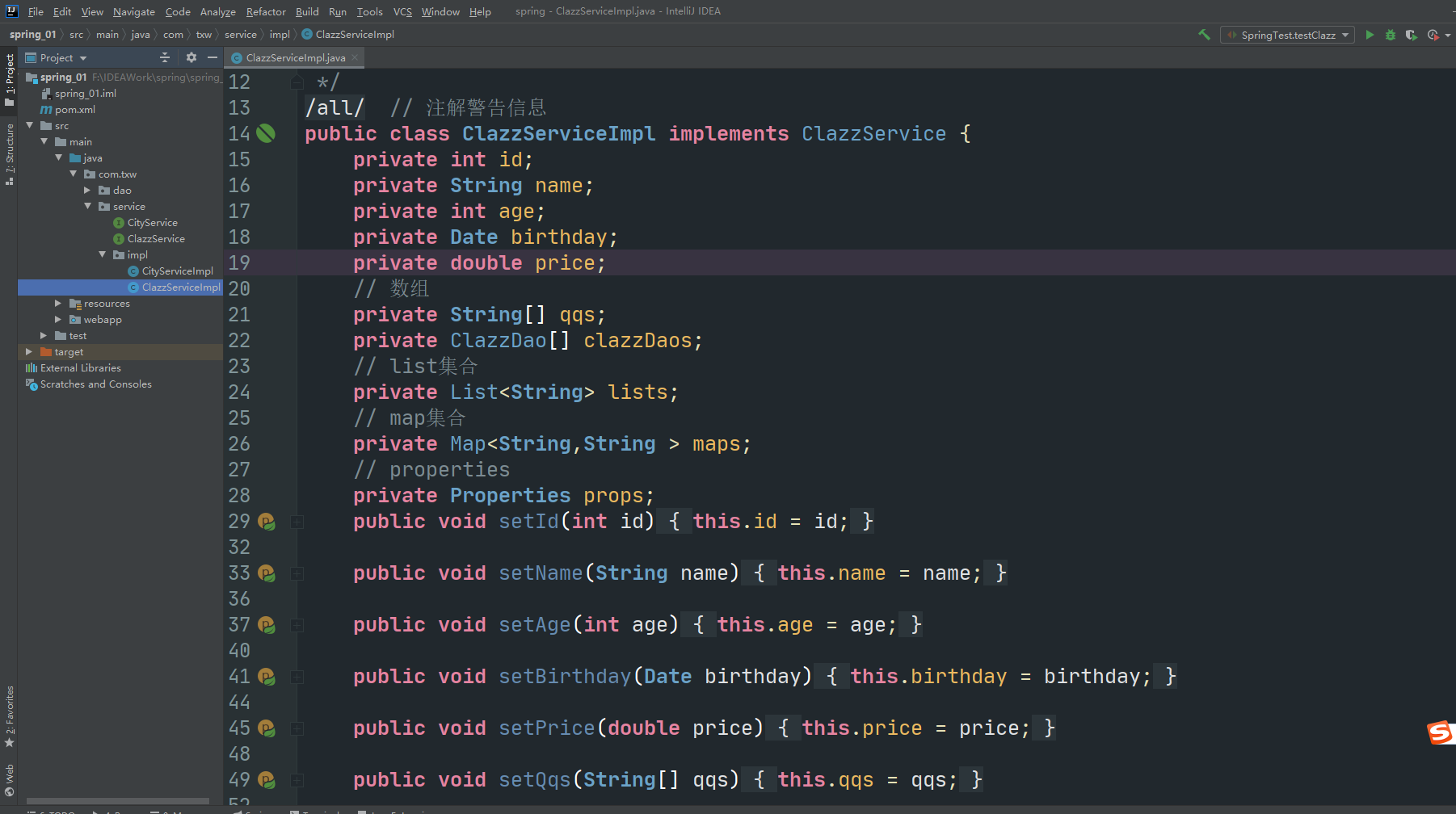Screen dimensions: 1456x814
Task: Click the gutter icon beside setId line 29
Action: (x=267, y=522)
